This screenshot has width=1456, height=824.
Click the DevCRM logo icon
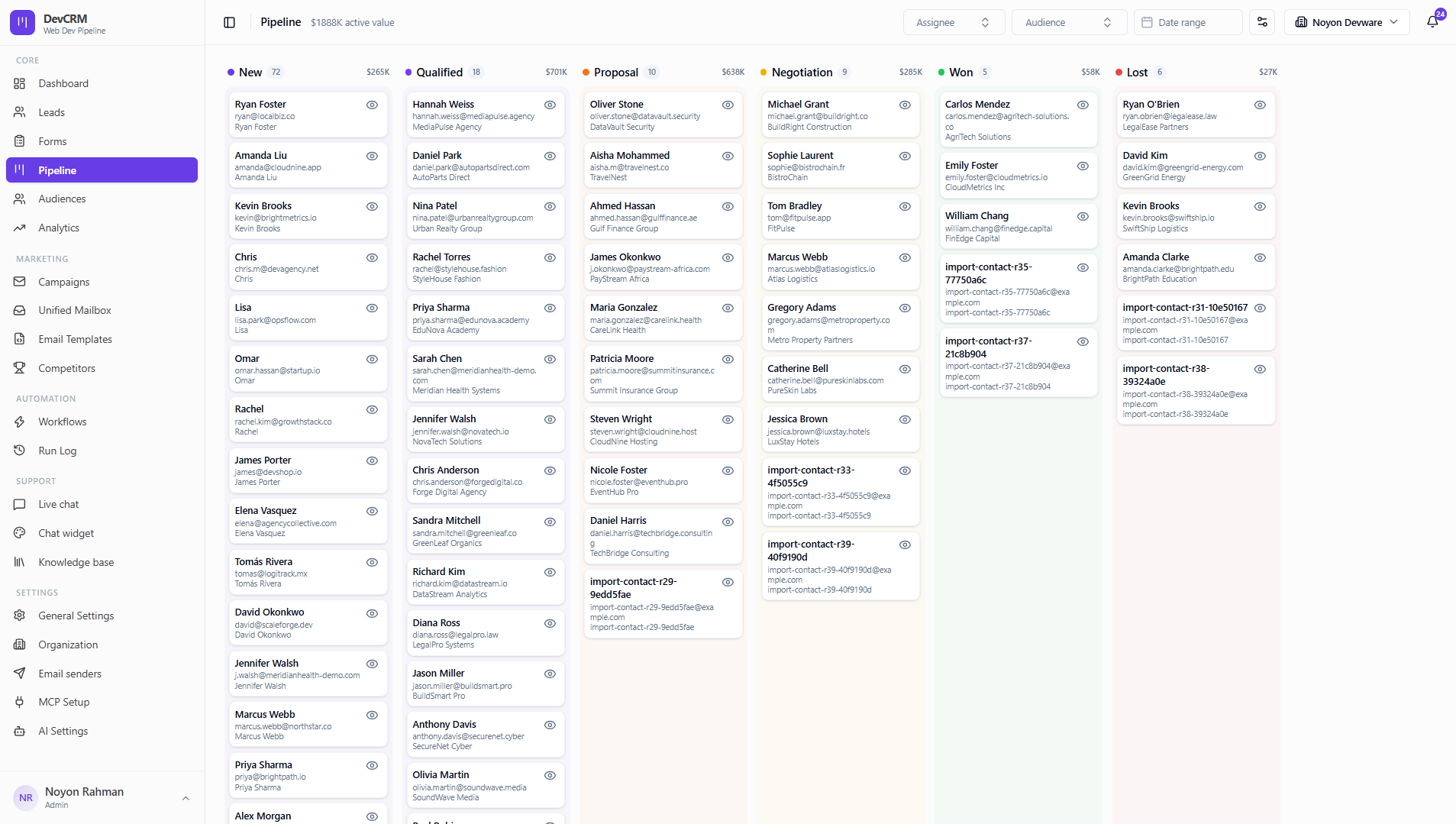point(22,23)
